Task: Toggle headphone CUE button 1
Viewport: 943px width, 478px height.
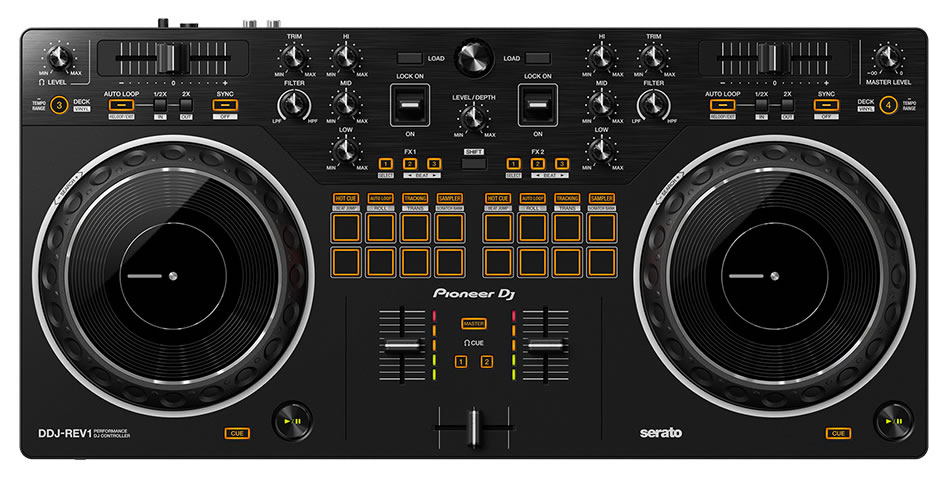Action: coord(461,362)
